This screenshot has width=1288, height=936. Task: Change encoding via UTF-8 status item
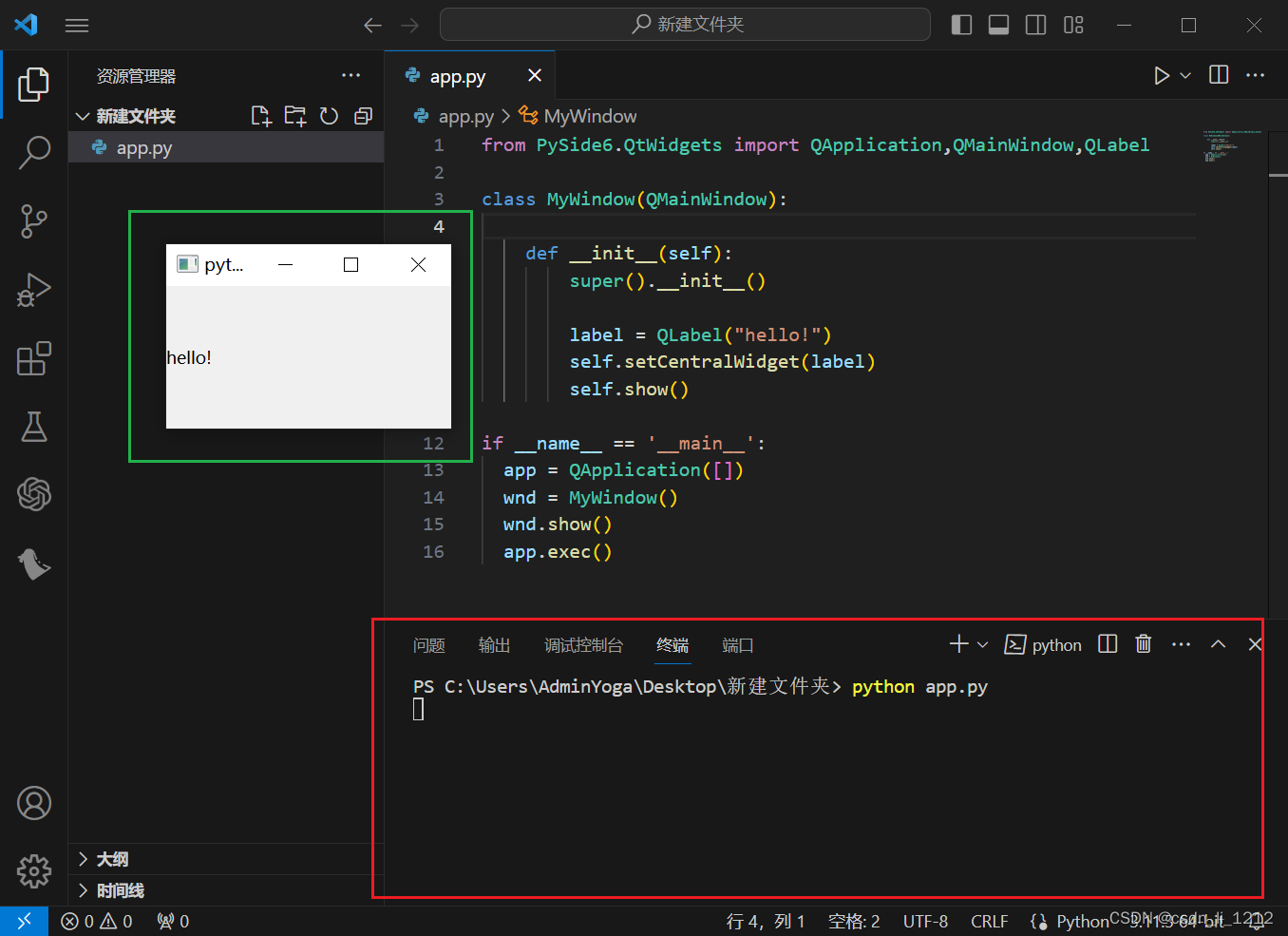(x=925, y=921)
